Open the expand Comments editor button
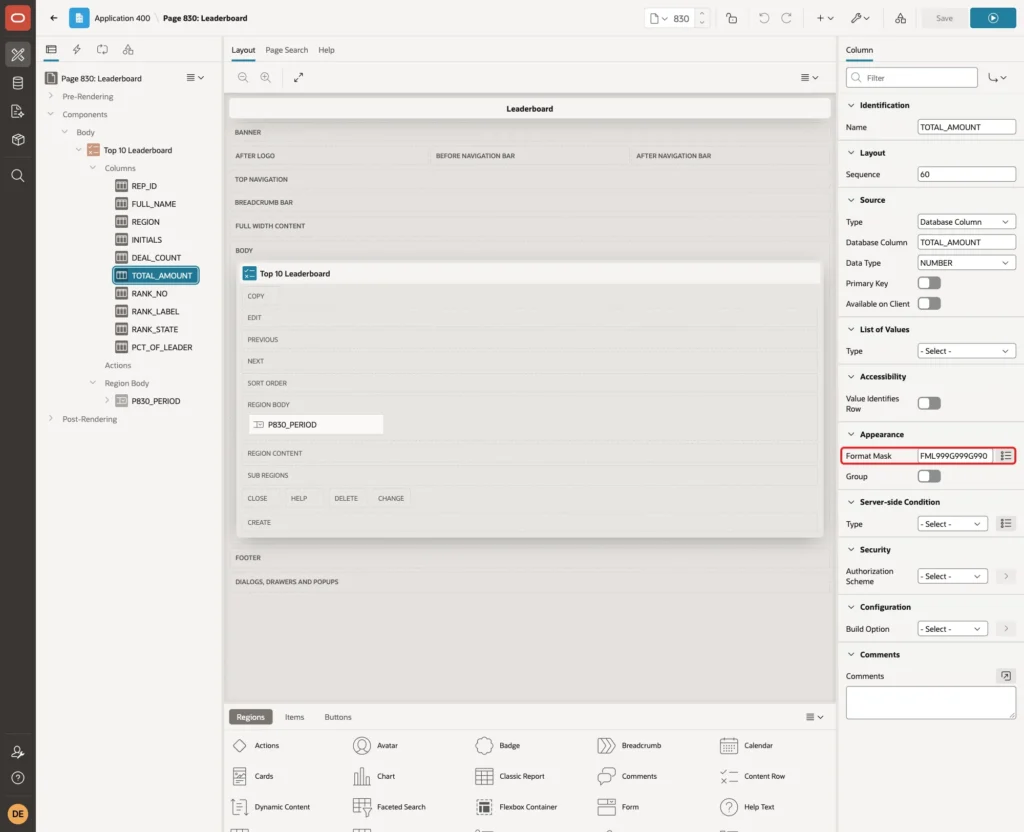 [1006, 676]
